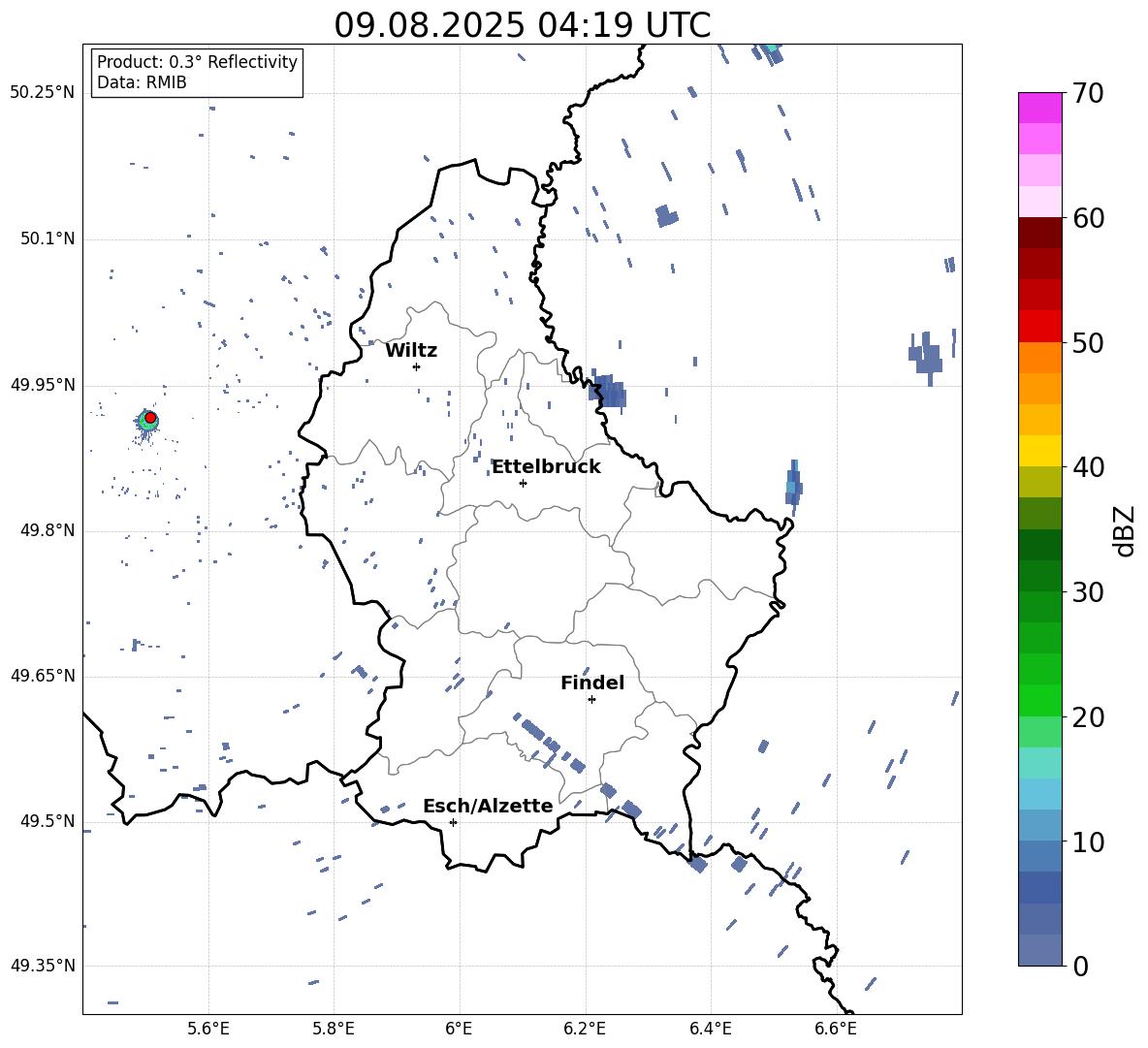Click the 50 colorbar tick label
Viewport: 1148px width, 1048px height.
click(x=1088, y=342)
